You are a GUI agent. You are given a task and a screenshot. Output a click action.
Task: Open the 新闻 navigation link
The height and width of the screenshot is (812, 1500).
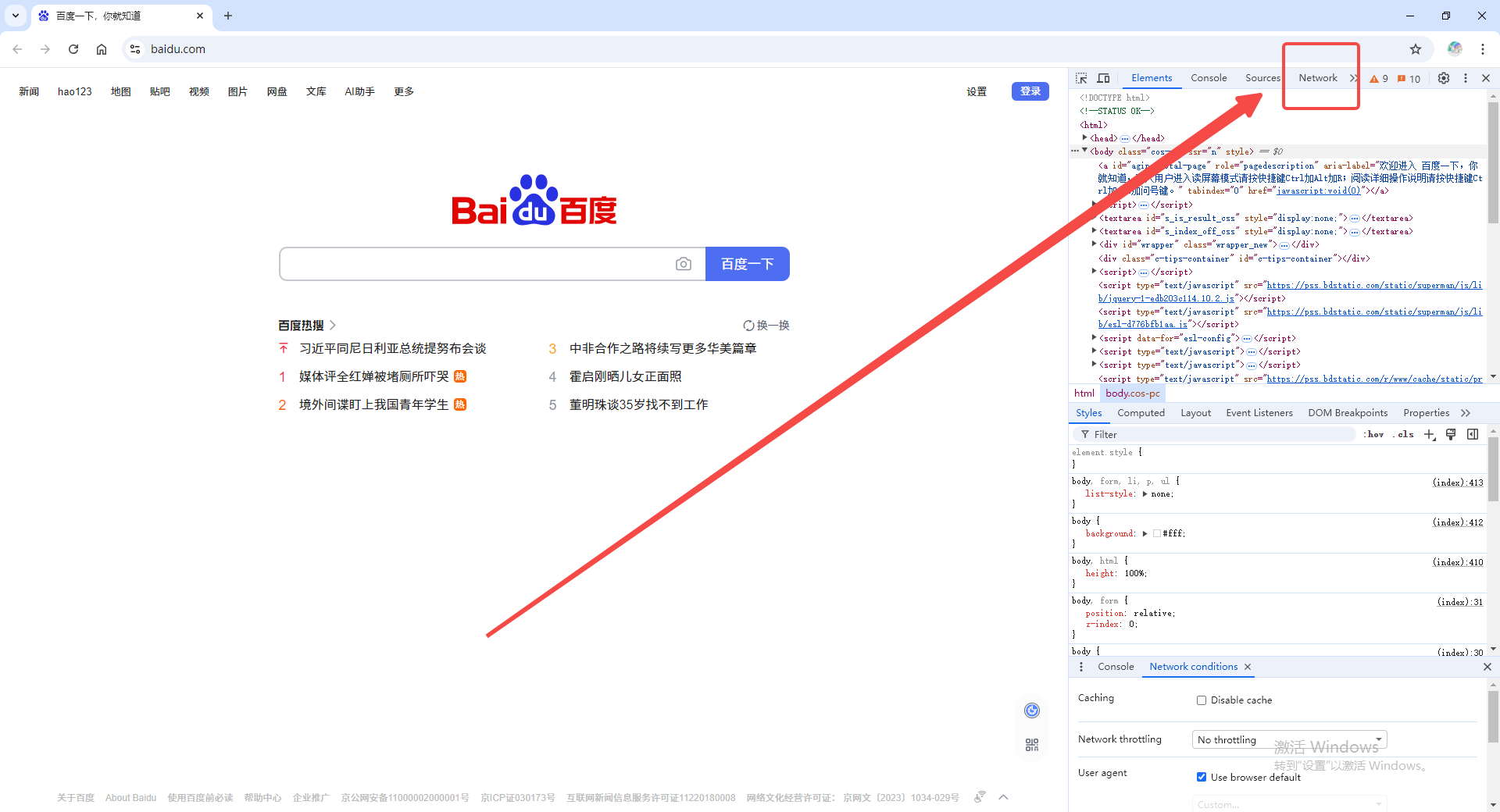point(29,91)
